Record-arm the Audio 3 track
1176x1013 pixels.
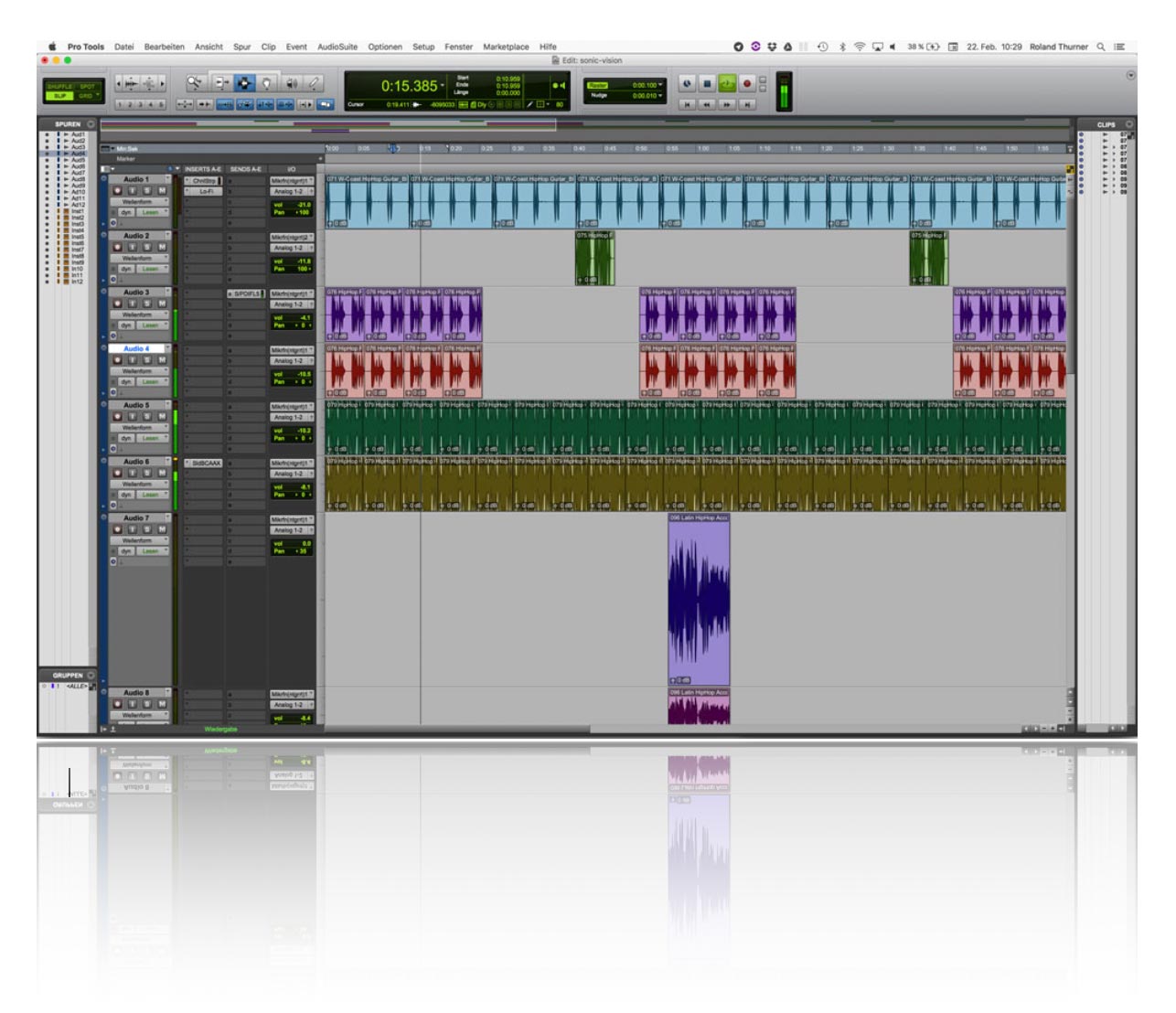117,304
